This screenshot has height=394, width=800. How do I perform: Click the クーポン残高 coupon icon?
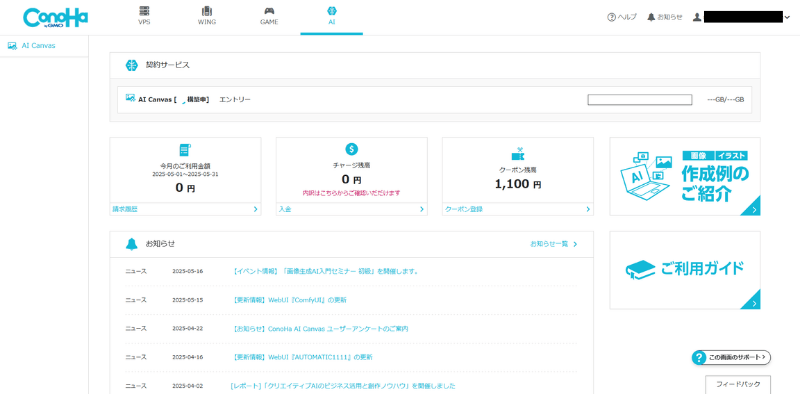pyautogui.click(x=518, y=154)
